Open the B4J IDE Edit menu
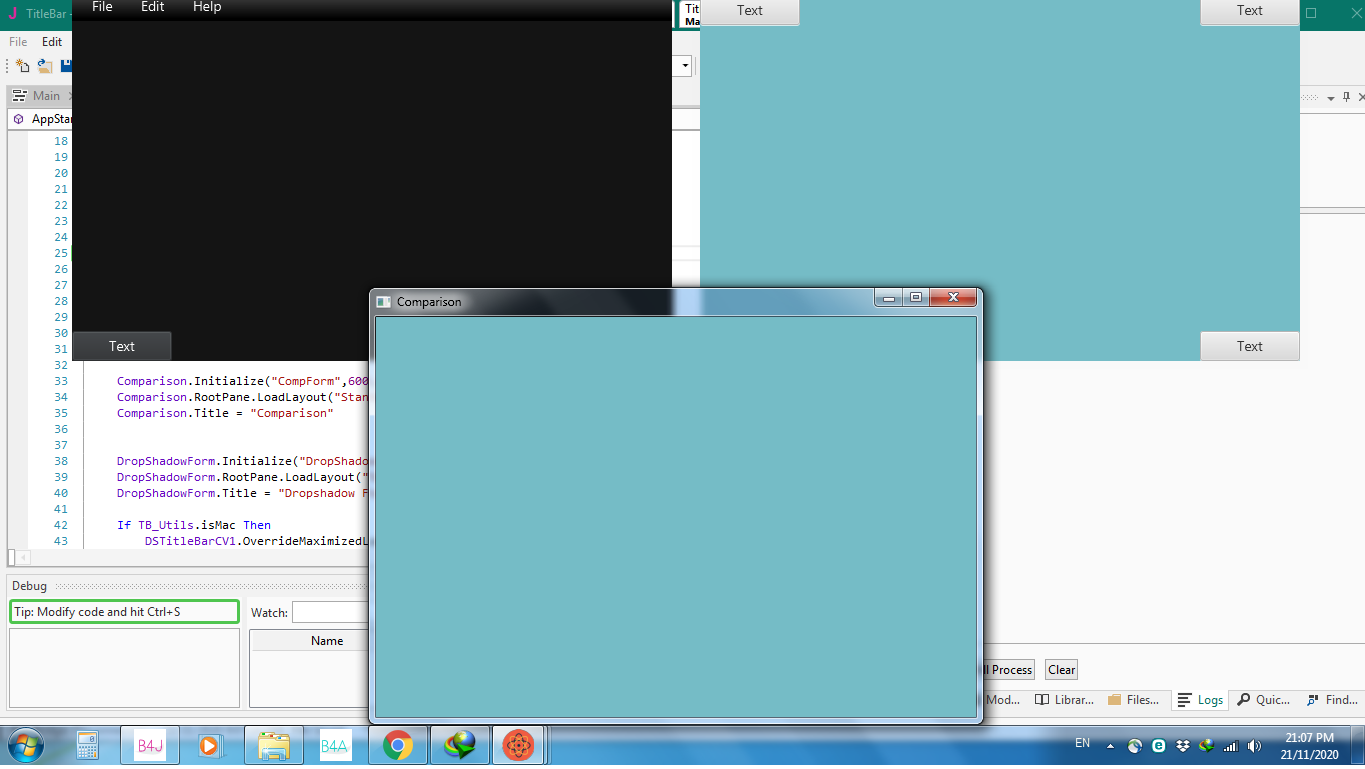1365x769 pixels. (x=52, y=42)
